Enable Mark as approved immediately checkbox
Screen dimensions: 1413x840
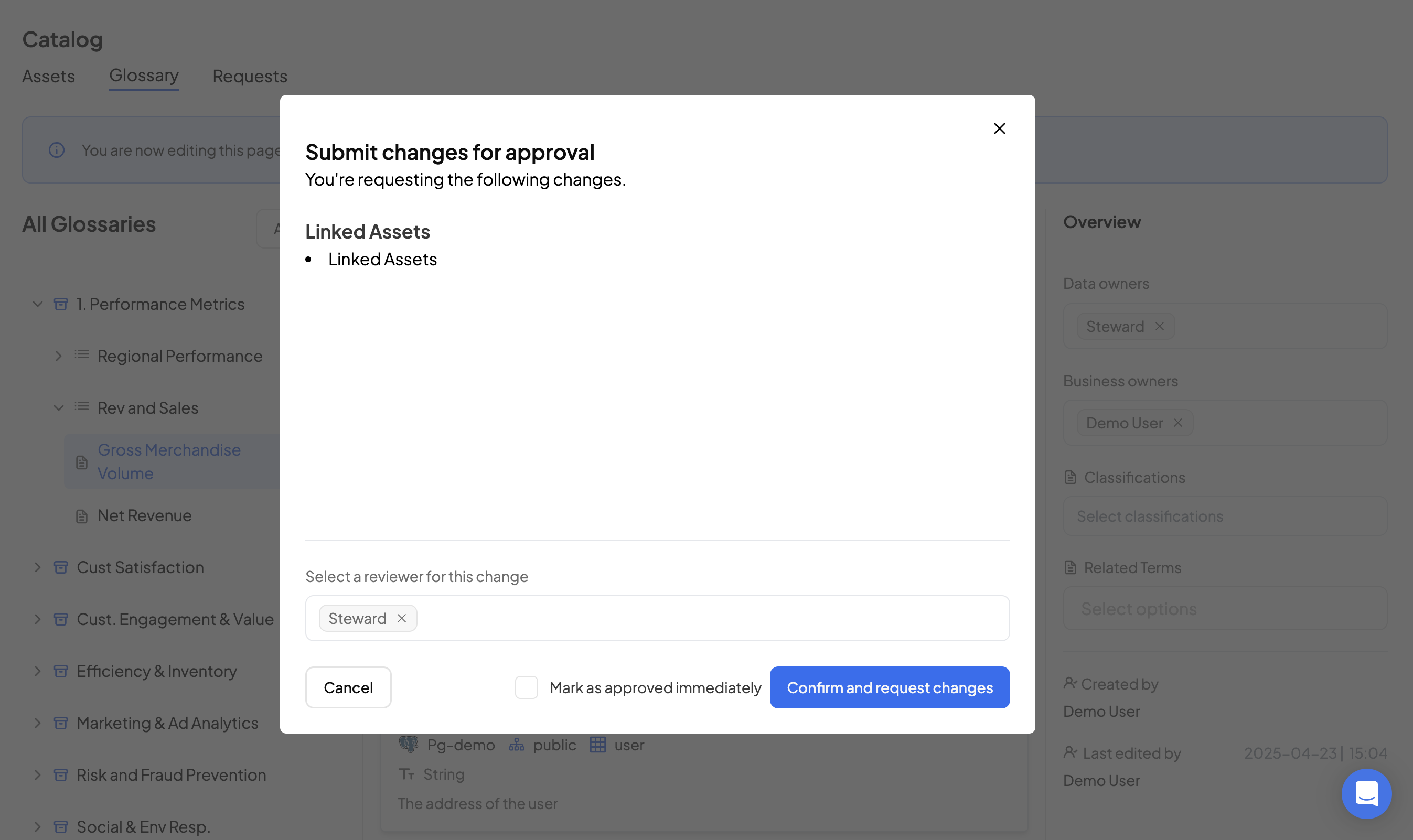(x=526, y=687)
